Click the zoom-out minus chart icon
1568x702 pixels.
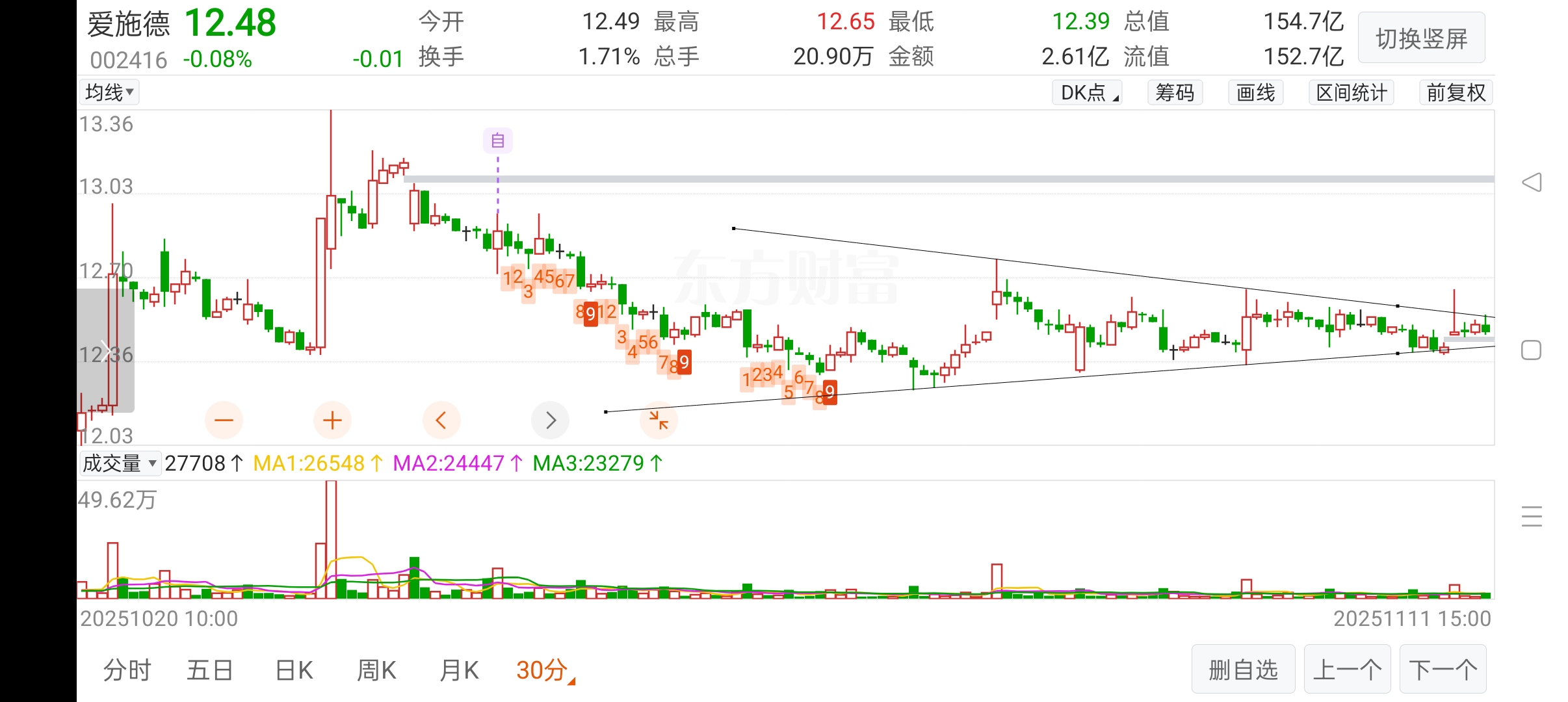click(x=224, y=421)
